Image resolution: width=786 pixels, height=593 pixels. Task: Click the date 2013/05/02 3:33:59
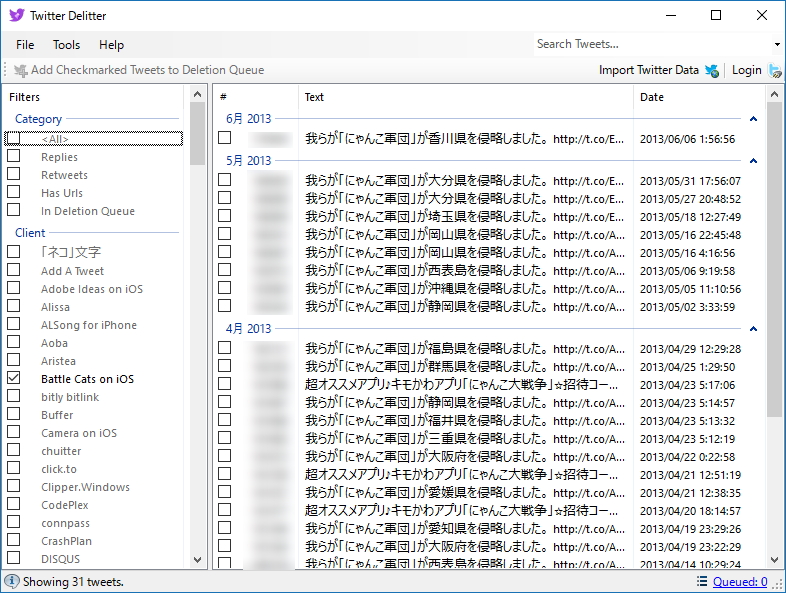(687, 307)
